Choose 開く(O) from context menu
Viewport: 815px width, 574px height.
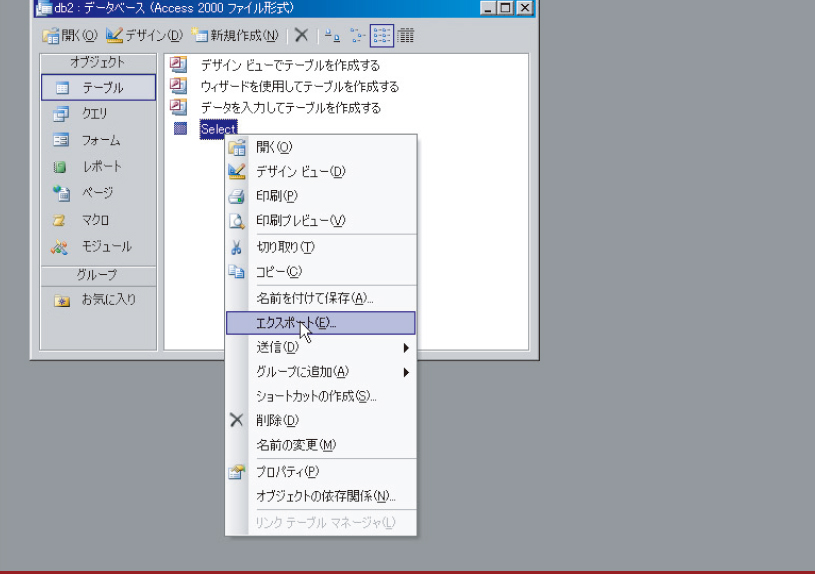pyautogui.click(x=321, y=147)
